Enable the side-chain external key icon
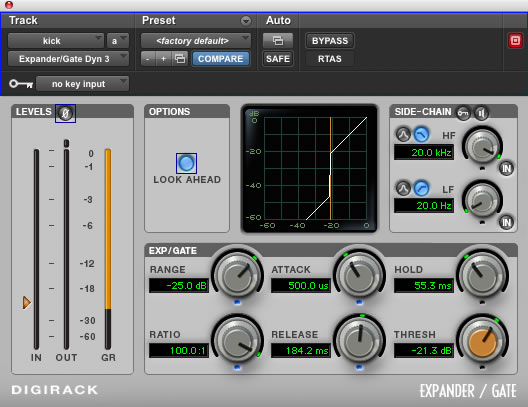Viewport: 528px width, 407px height. (463, 113)
